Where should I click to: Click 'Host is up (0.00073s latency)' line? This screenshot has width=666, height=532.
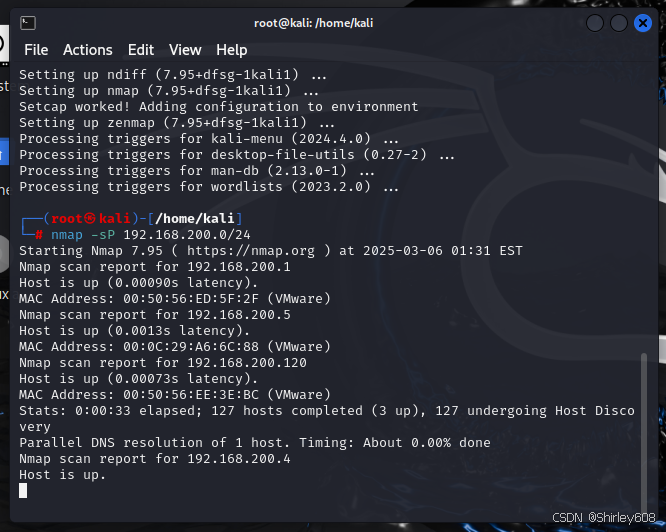point(138,379)
